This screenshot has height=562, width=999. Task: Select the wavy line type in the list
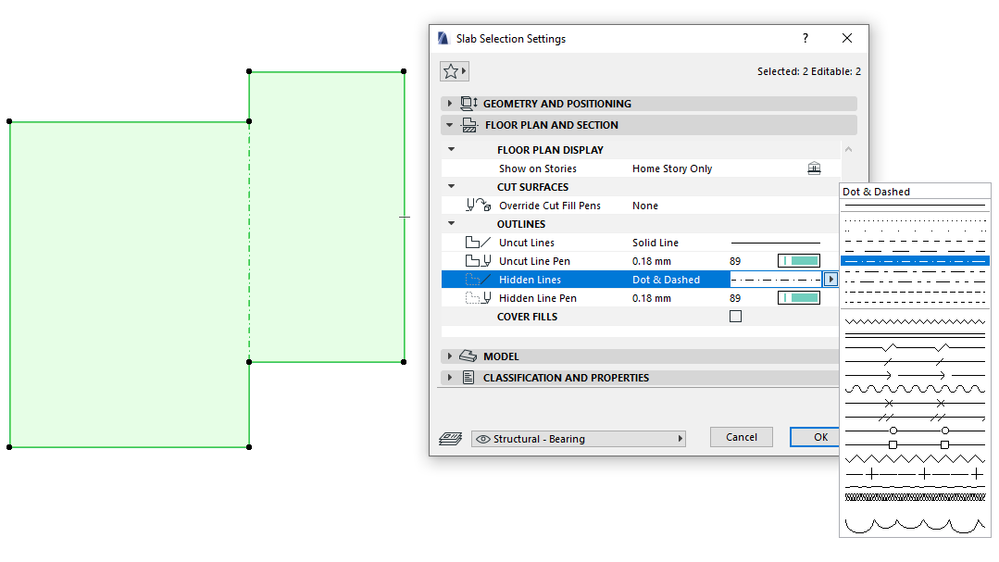[x=915, y=389]
